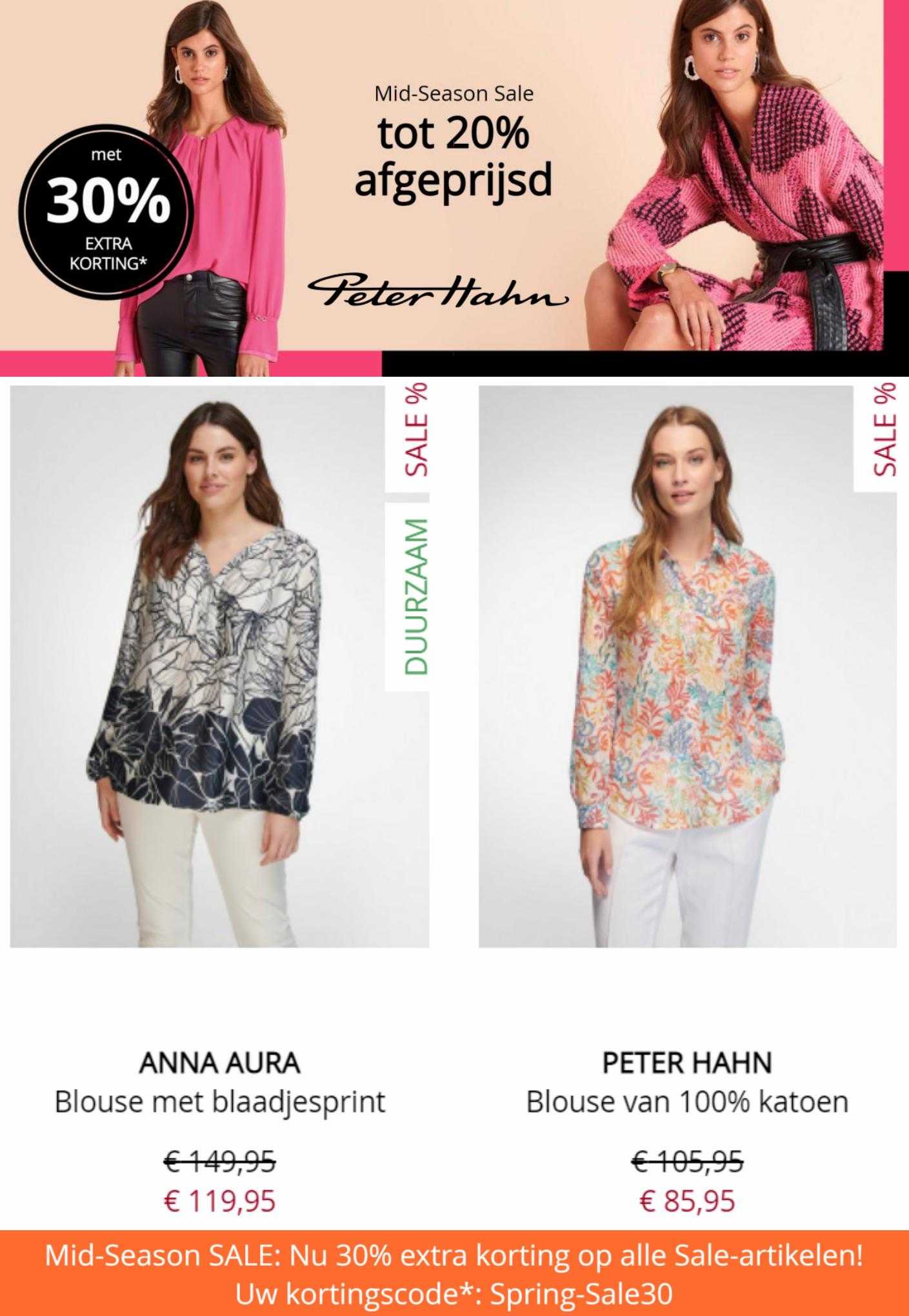Open 'Blouse van 100% katoen' product link
The image size is (909, 1316).
pos(687,1102)
